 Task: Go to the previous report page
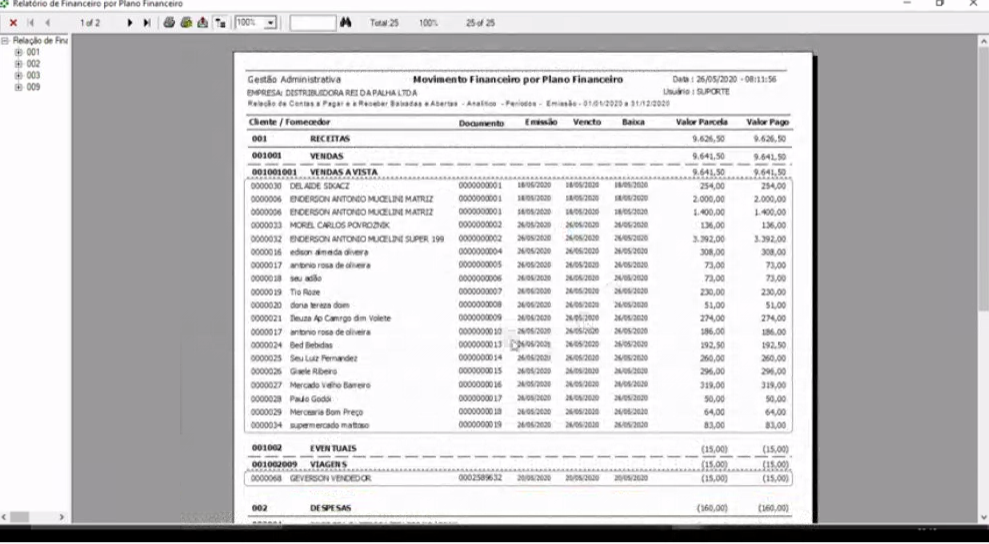47,23
